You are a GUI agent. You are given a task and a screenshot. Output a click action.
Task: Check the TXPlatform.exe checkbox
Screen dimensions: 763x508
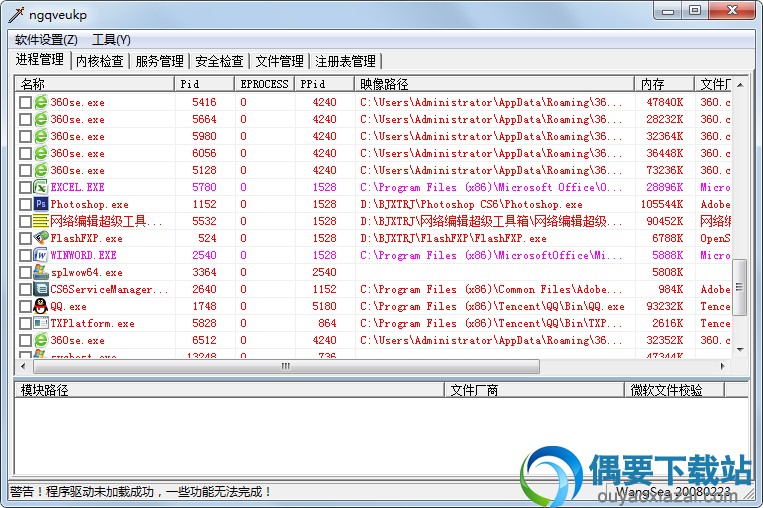click(x=25, y=324)
